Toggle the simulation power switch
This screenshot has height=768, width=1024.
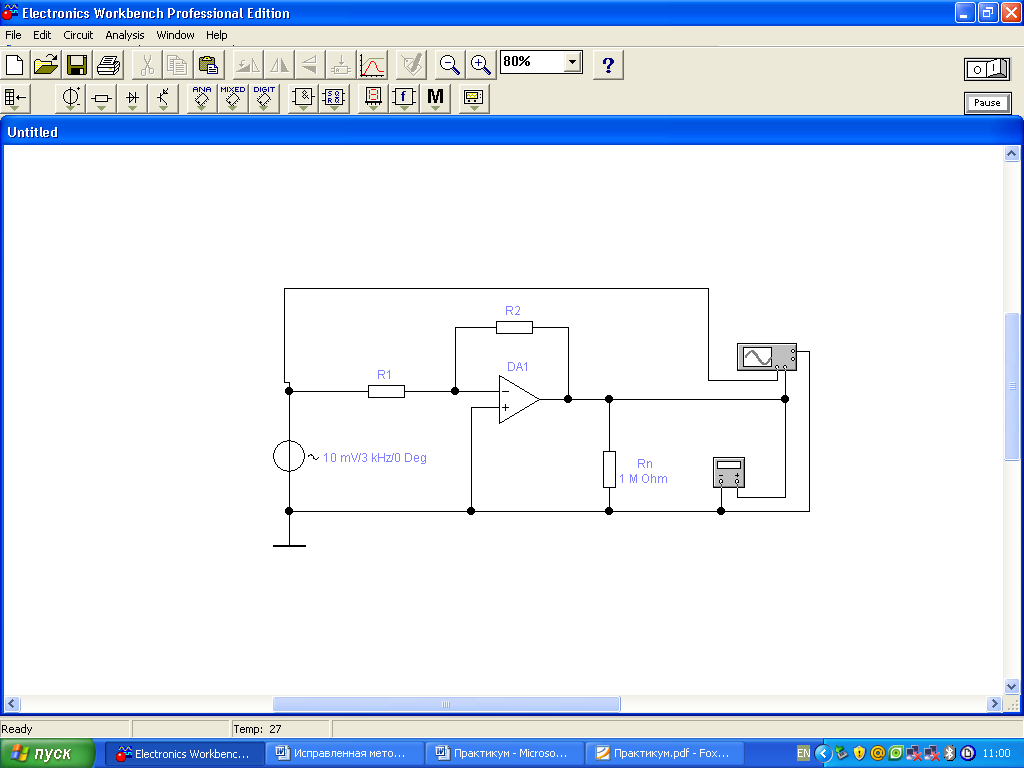[x=987, y=68]
